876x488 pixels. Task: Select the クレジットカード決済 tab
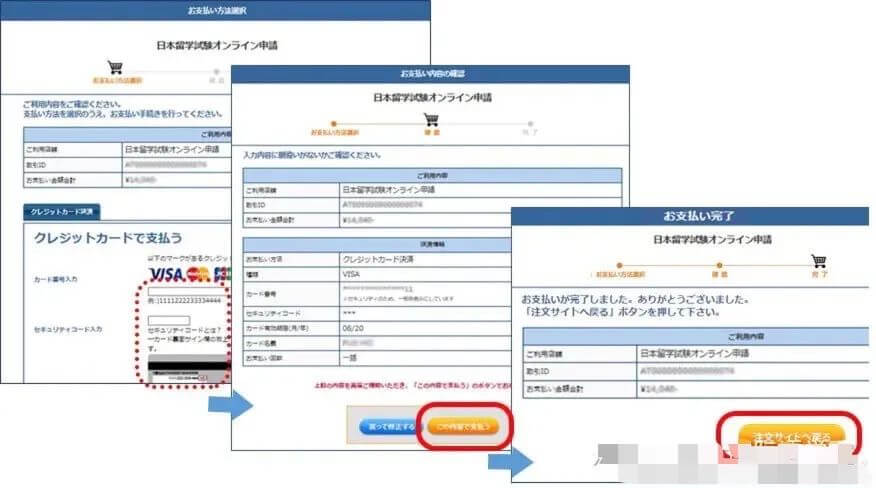coord(61,212)
